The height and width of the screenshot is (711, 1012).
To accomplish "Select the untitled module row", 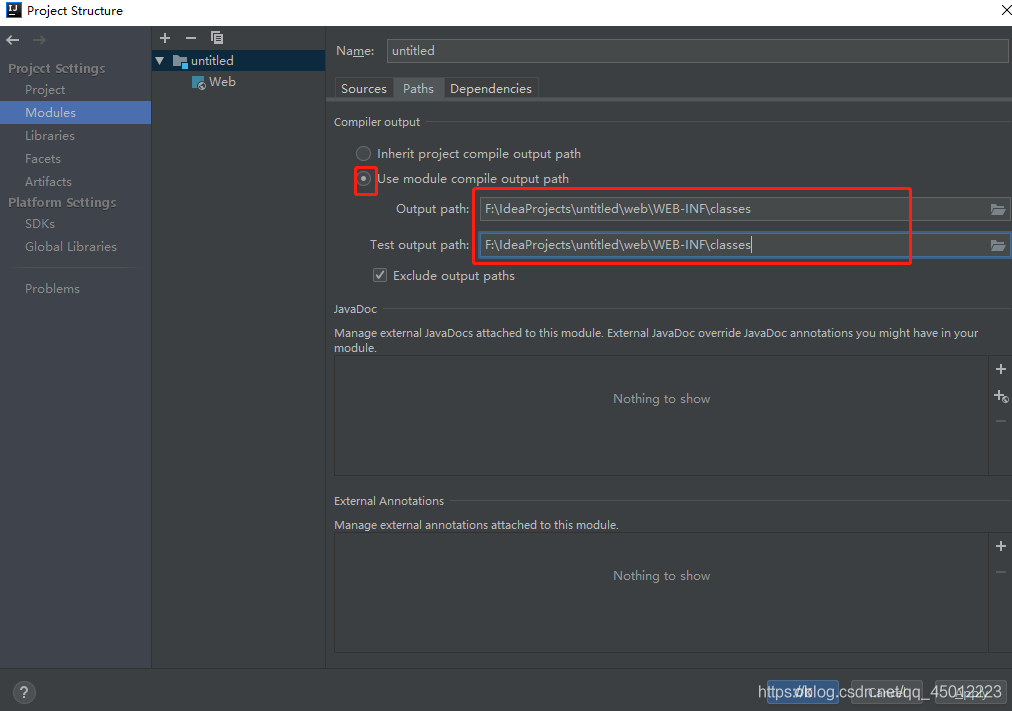I will click(239, 61).
